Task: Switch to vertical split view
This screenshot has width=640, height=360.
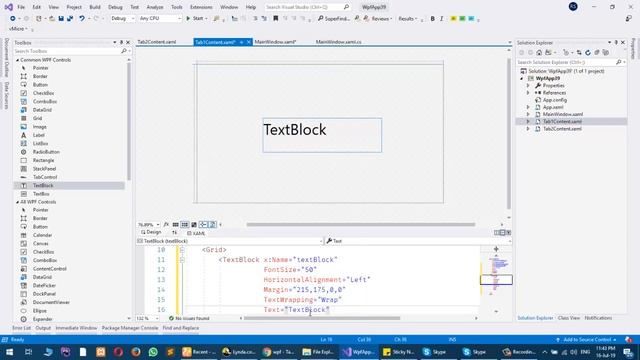Action: (496, 233)
